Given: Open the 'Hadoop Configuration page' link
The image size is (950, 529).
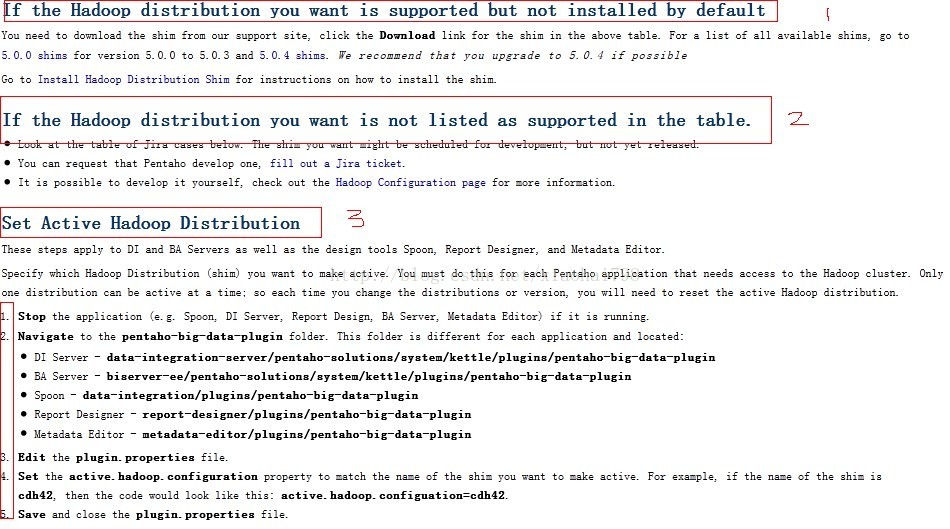Looking at the screenshot, I should 410,182.
